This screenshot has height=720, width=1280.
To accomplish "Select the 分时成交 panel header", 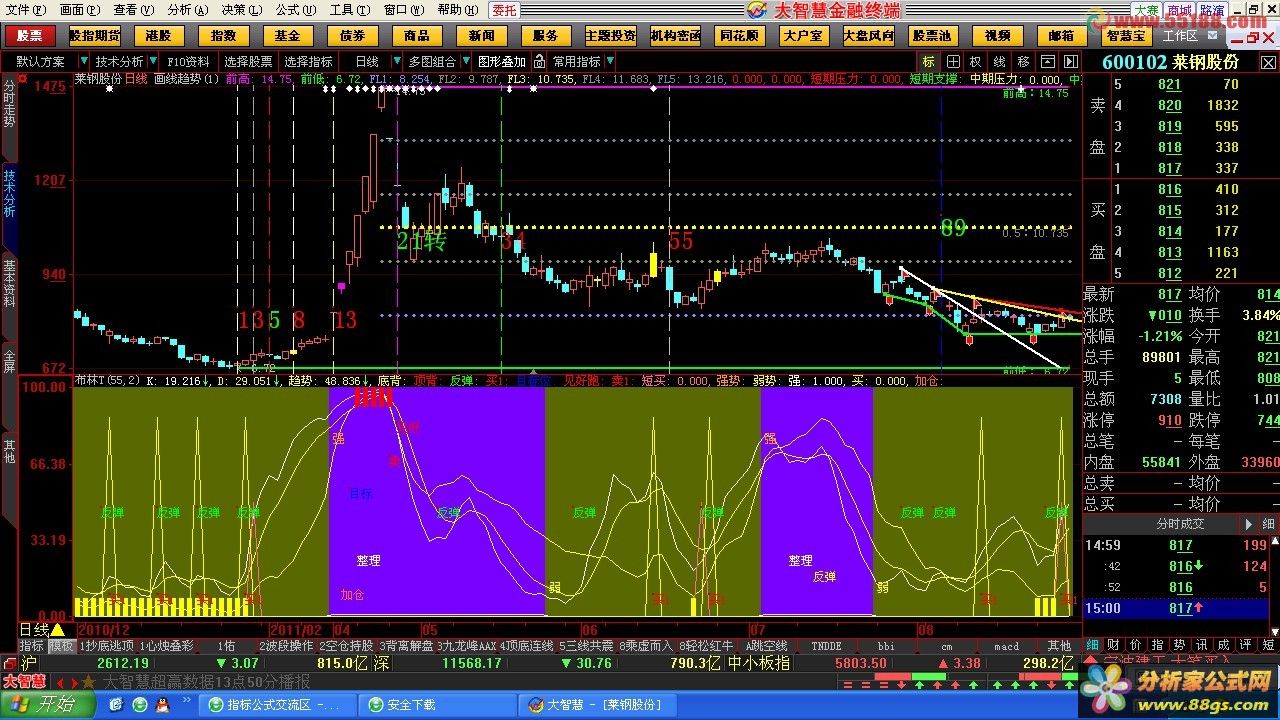I will pos(1181,523).
